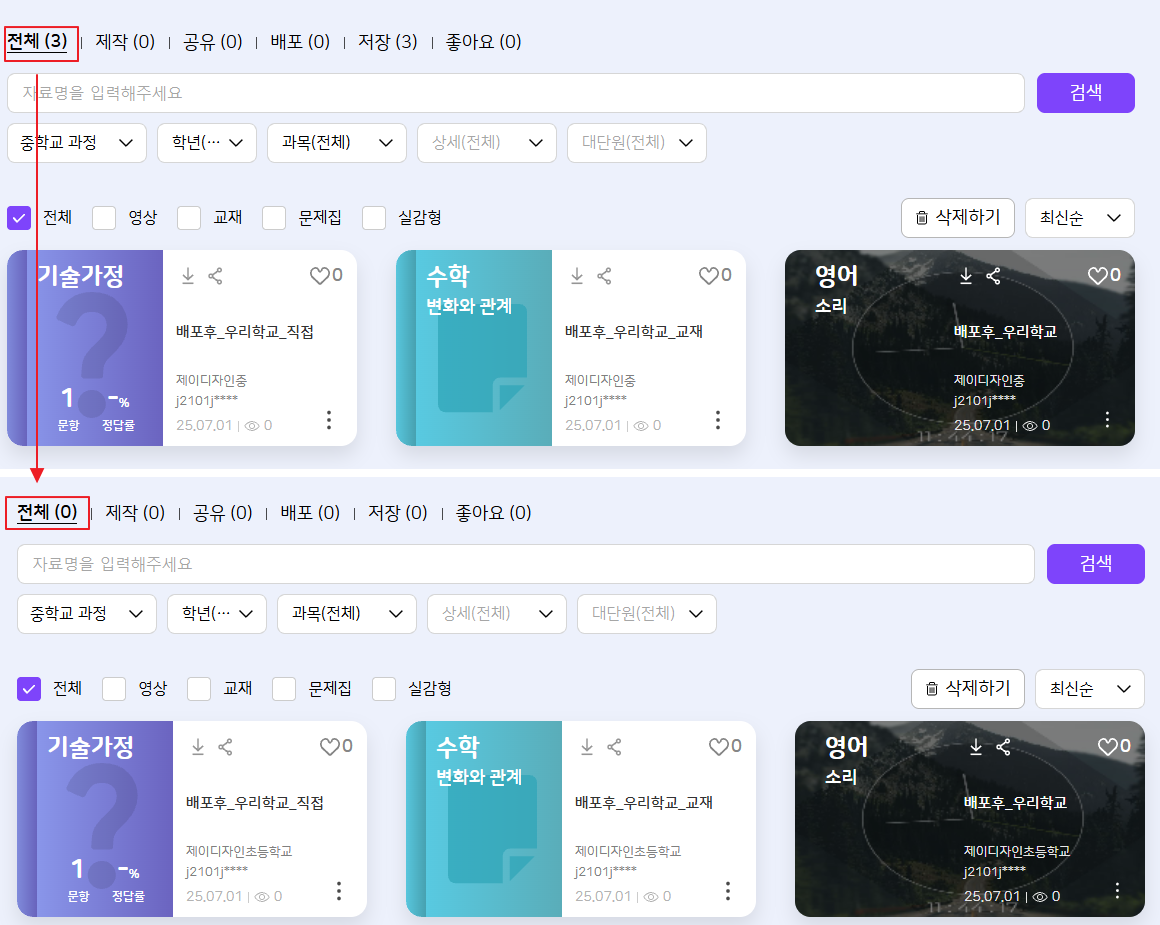Select the 전체 (0) tab
Image resolution: width=1160 pixels, height=925 pixels.
click(x=47, y=513)
